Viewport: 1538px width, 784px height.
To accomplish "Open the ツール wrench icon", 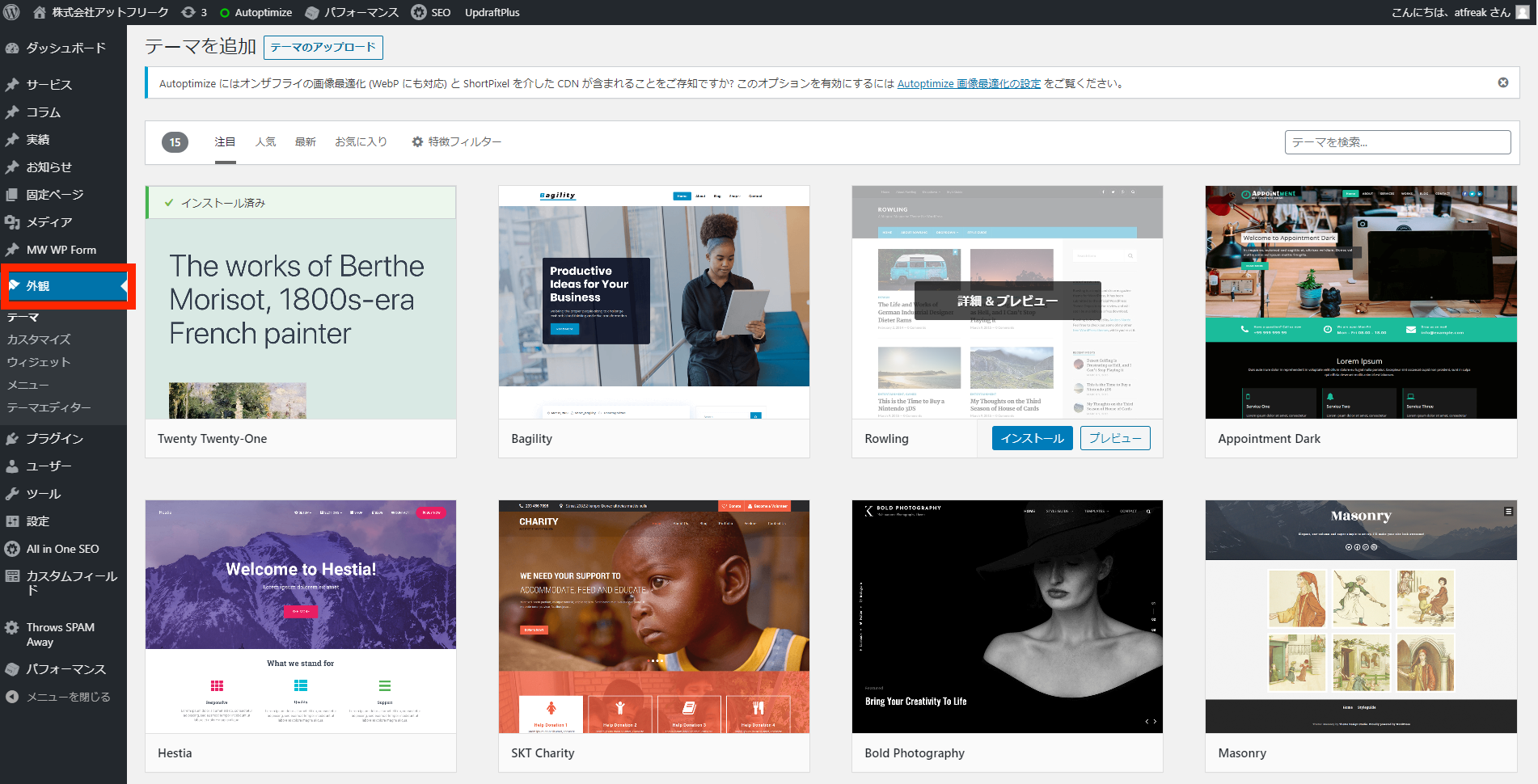I will coord(12,494).
